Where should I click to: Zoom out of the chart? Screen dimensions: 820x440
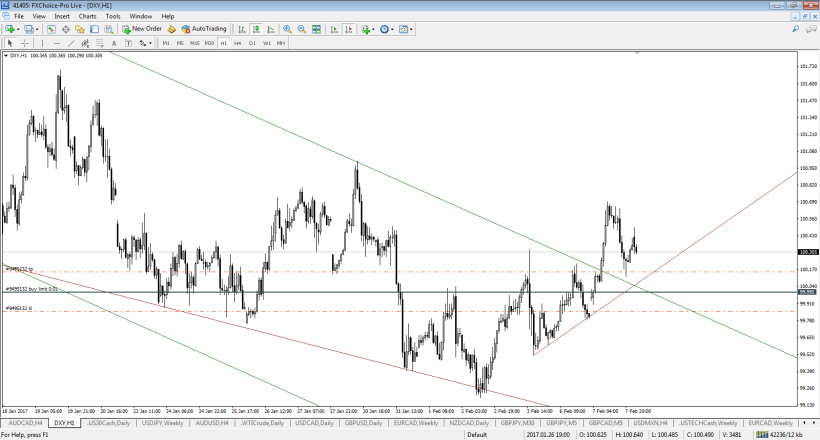[x=302, y=29]
